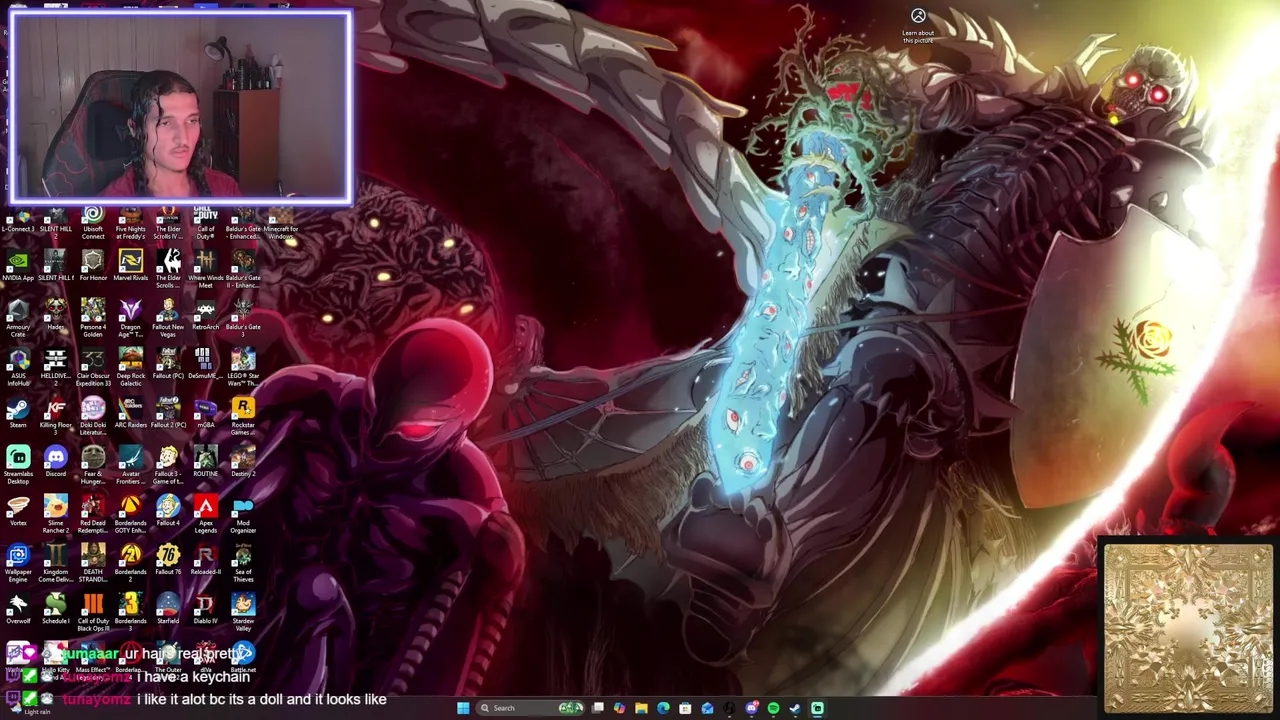Viewport: 1280px width, 720px height.
Task: Open the Overwolf desktop shortcut
Action: tap(18, 609)
